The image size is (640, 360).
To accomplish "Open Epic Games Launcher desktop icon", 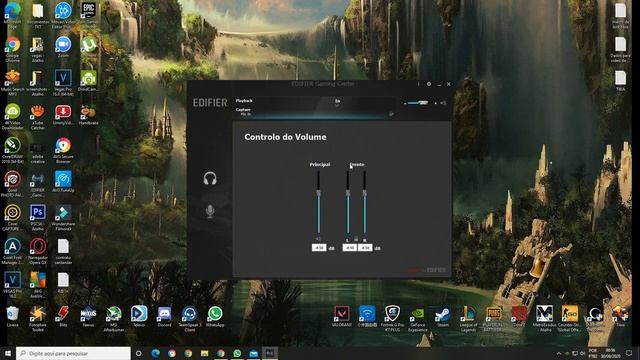I will [89, 16].
